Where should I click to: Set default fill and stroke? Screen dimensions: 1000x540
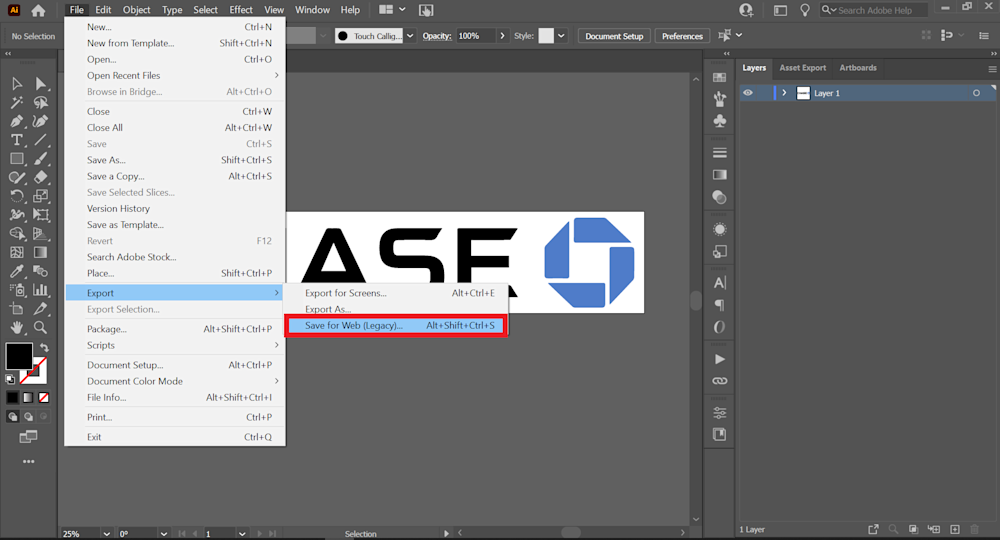tap(10, 379)
